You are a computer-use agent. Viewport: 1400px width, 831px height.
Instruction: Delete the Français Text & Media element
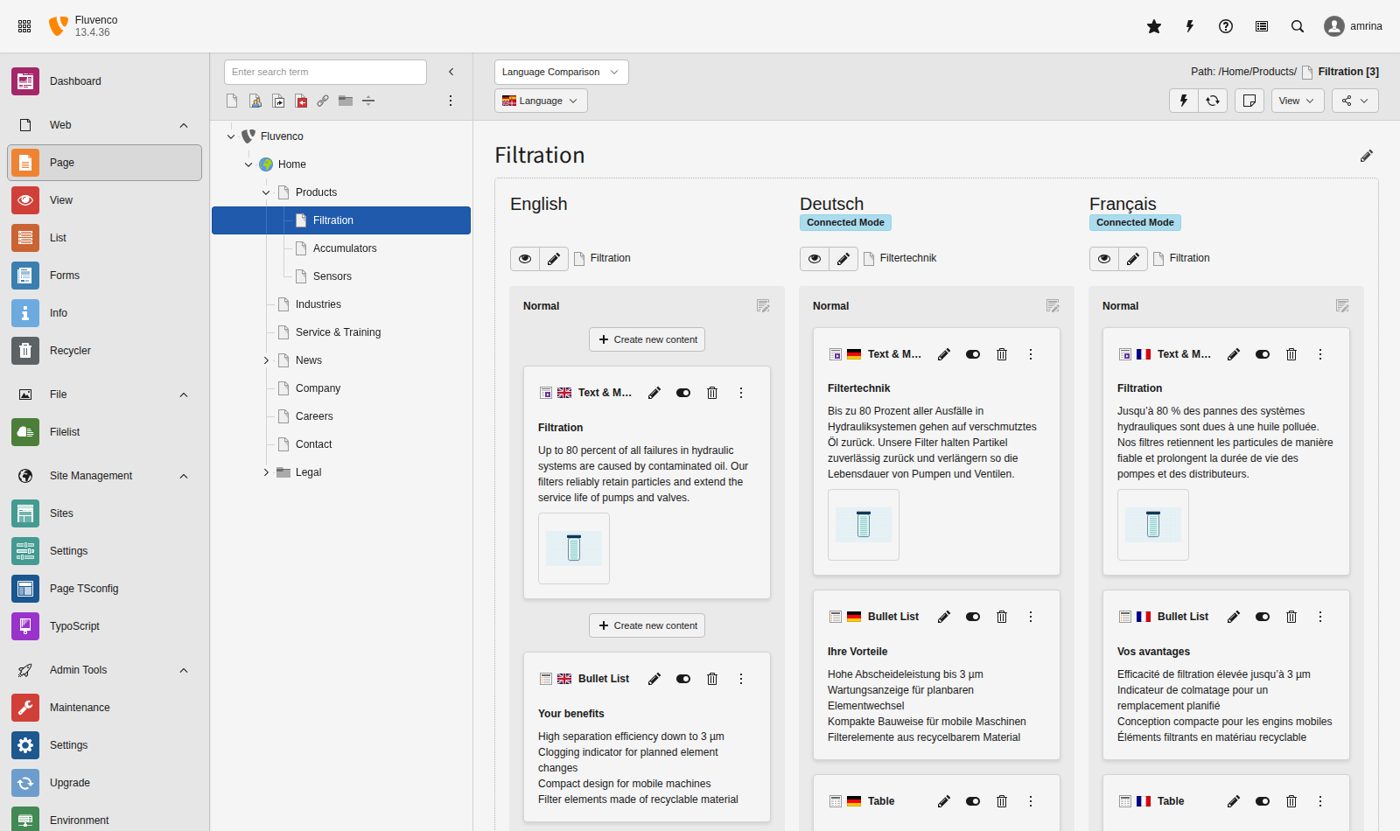[1291, 354]
